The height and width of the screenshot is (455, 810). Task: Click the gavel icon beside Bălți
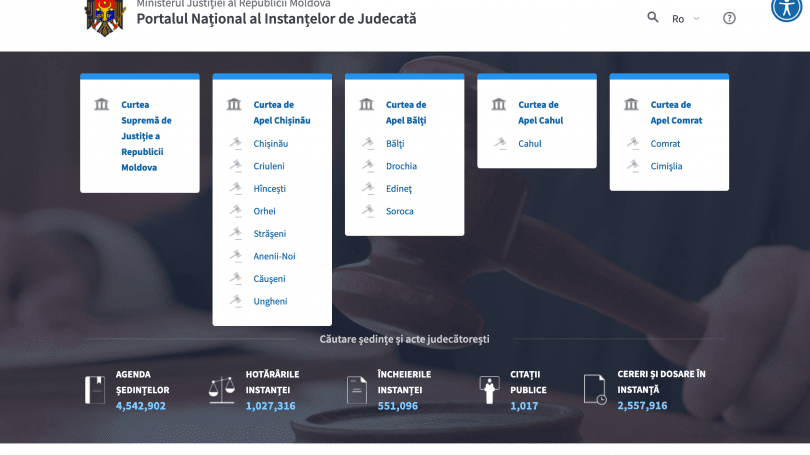[x=368, y=143]
